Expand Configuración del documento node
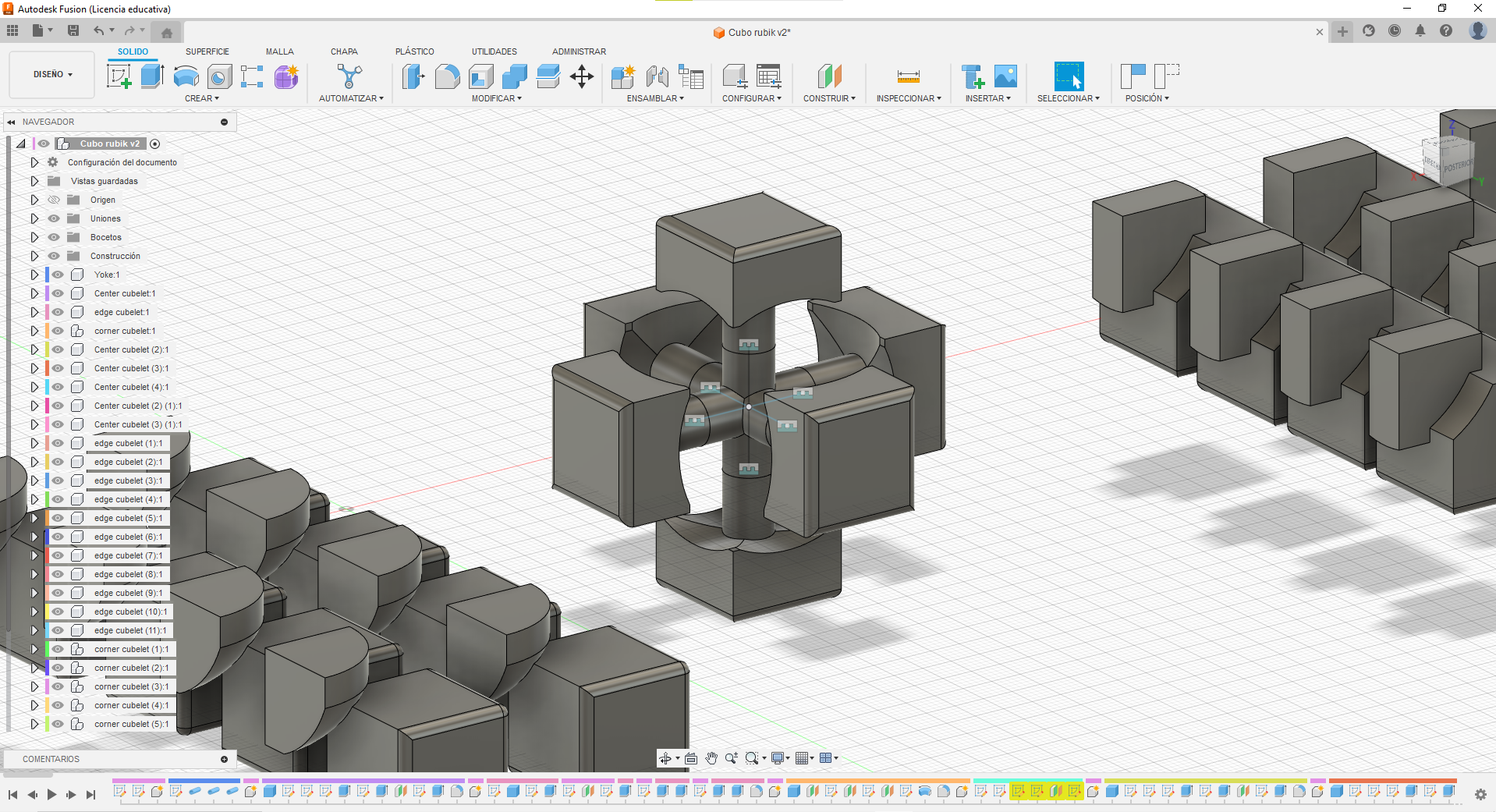 coord(34,162)
